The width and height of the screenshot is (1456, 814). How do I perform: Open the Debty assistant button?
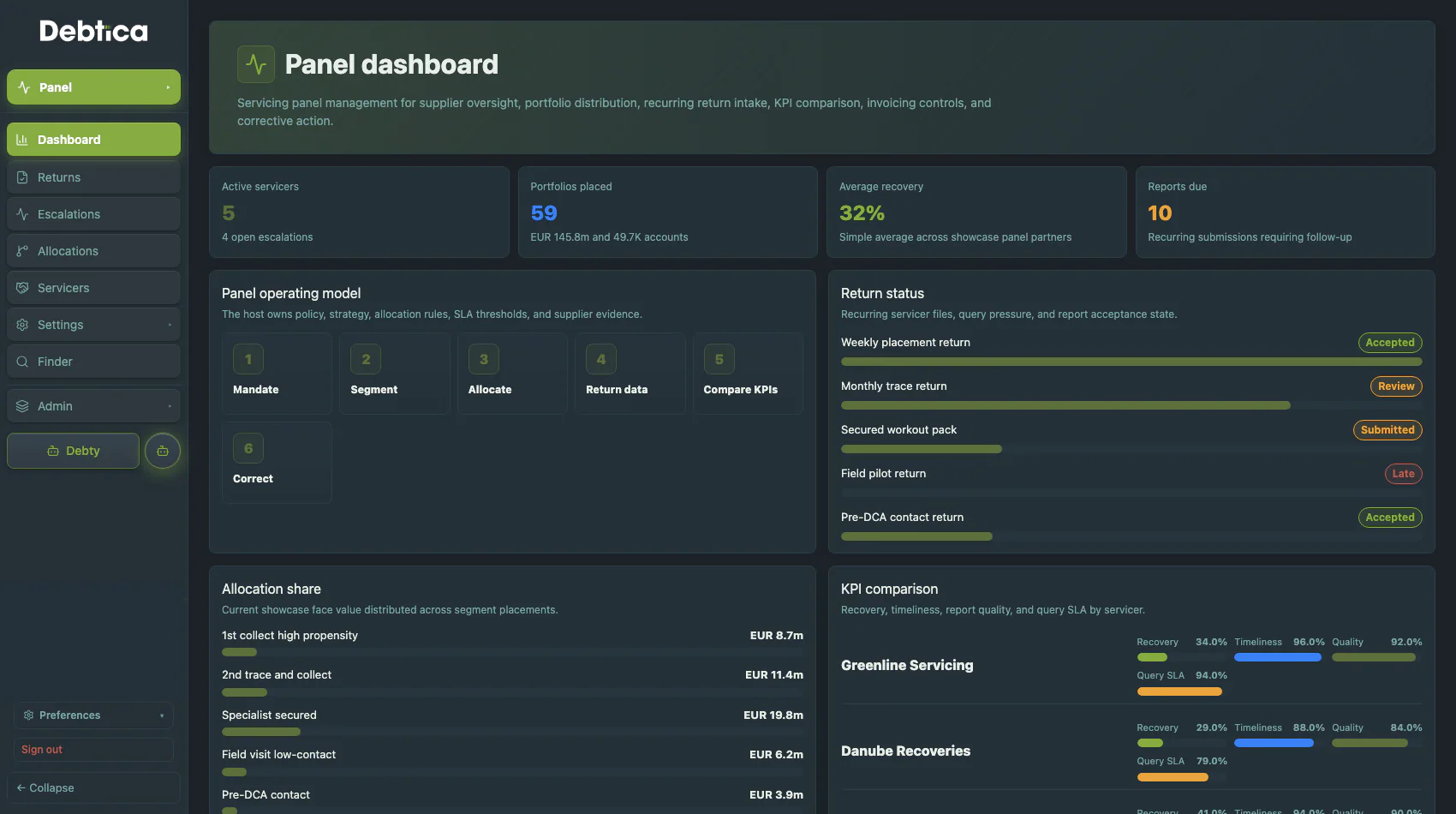(x=73, y=451)
